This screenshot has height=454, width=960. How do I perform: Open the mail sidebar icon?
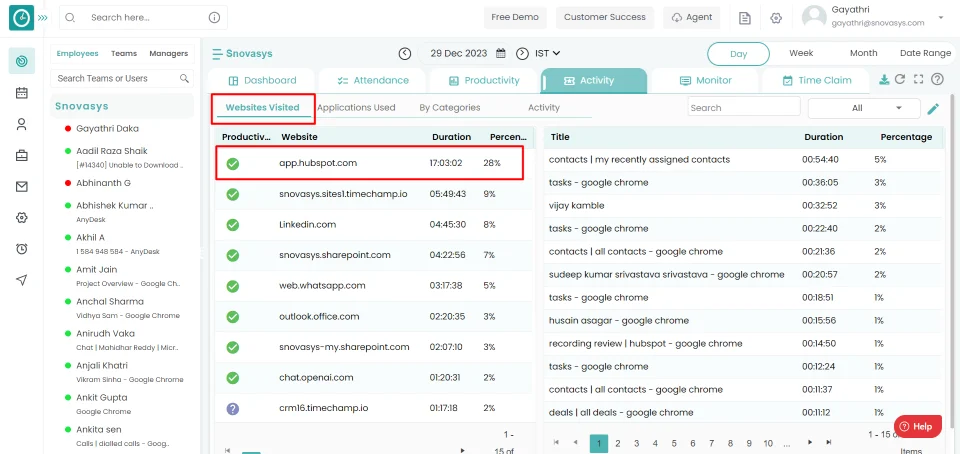21,187
